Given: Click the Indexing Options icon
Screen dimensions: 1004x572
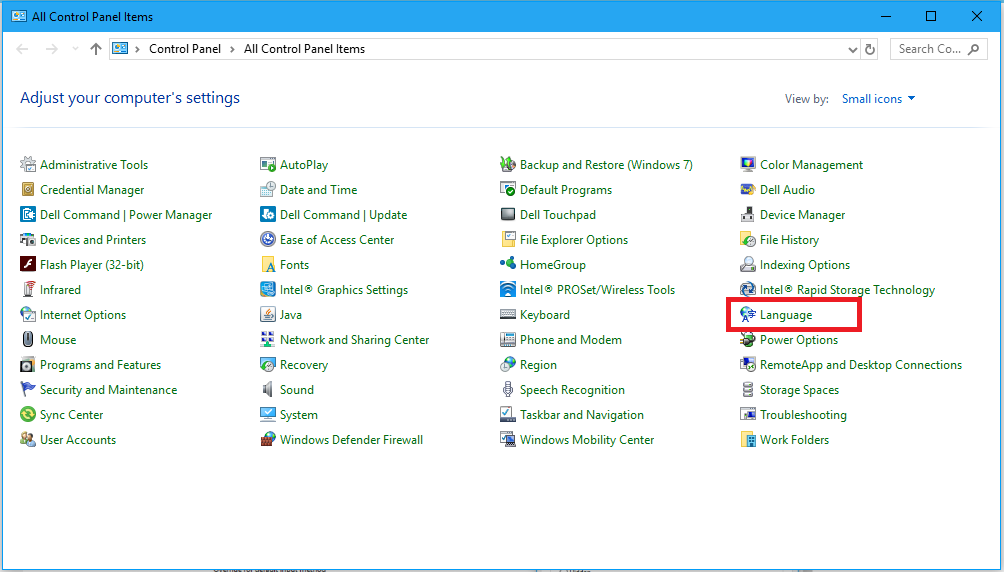Looking at the screenshot, I should tap(748, 265).
